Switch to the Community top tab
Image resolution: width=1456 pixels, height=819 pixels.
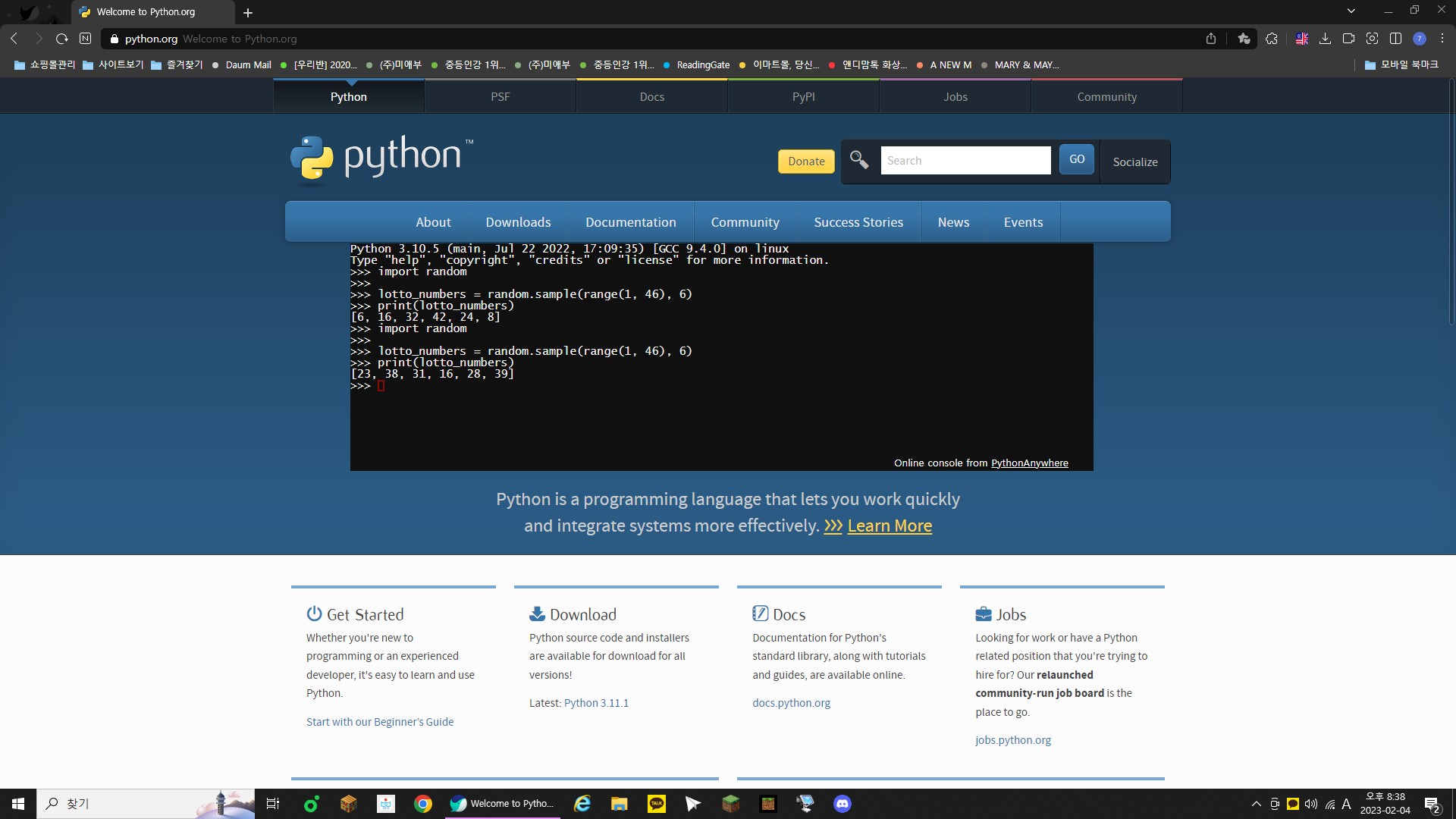coord(1107,96)
